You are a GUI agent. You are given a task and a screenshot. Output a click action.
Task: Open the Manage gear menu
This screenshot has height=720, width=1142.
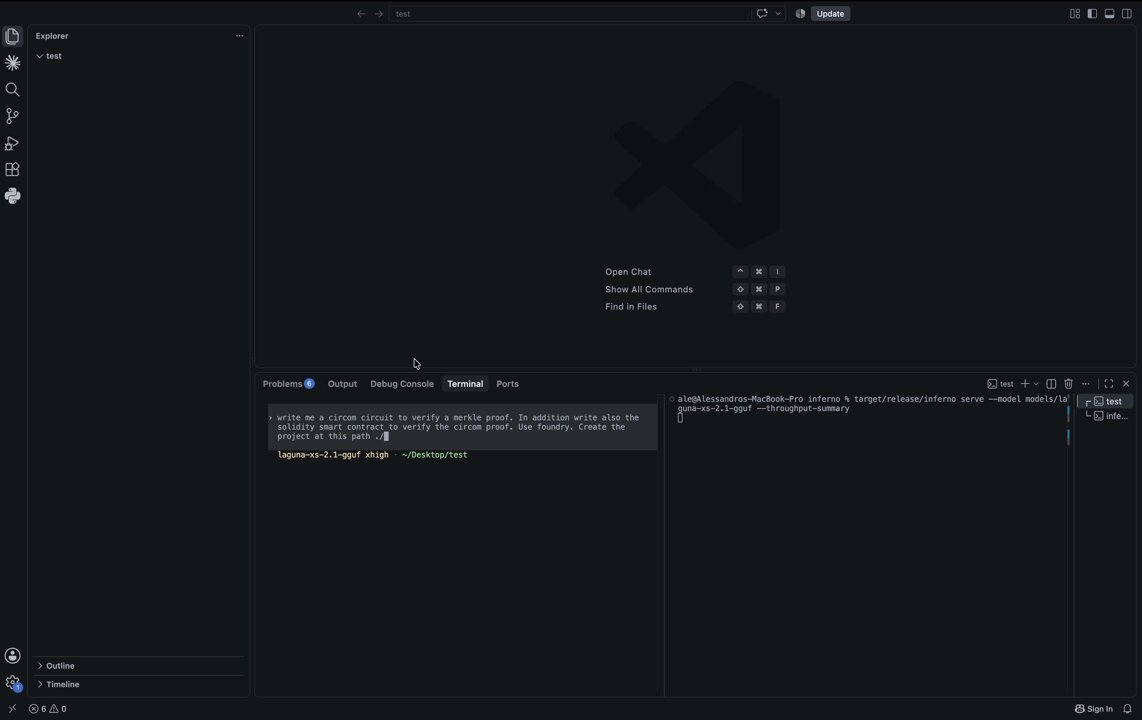point(12,683)
